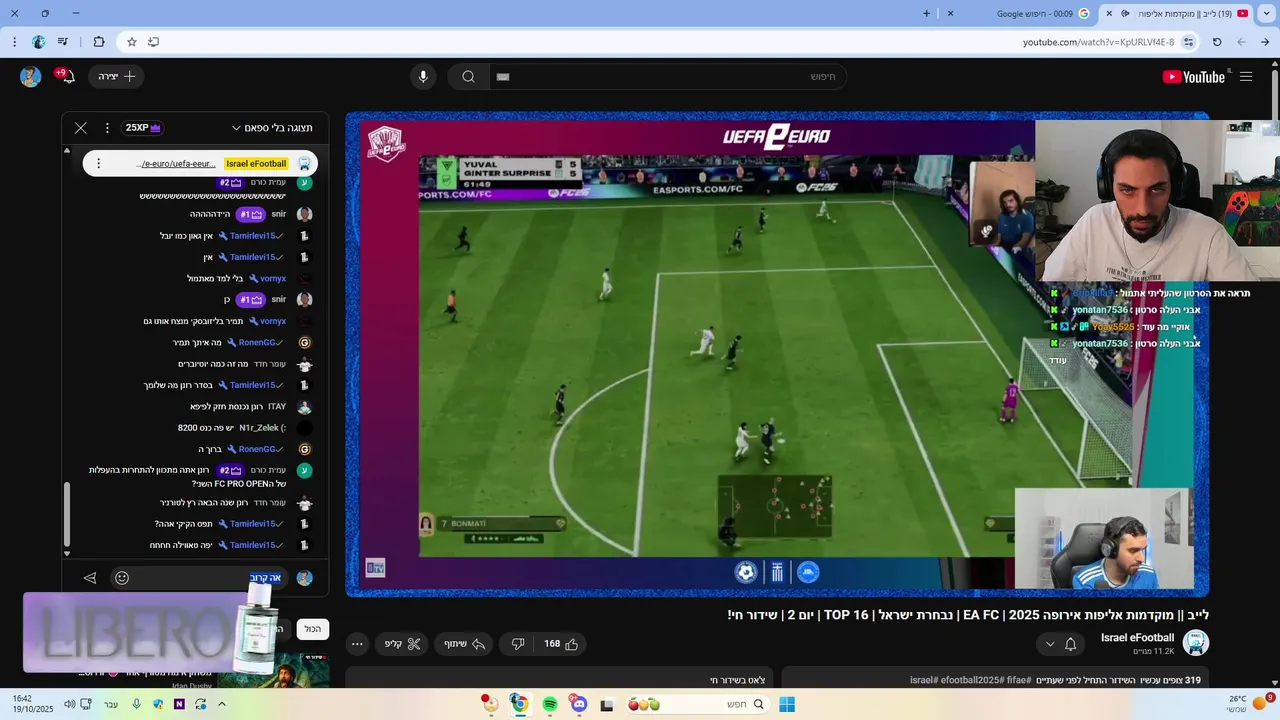Select the הכול filter chip
Viewport: 1280px width, 720px height.
[313, 629]
